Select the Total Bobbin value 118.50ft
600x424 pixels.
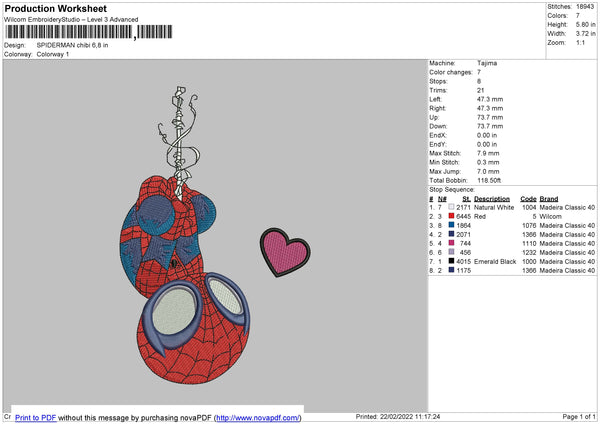(489, 180)
